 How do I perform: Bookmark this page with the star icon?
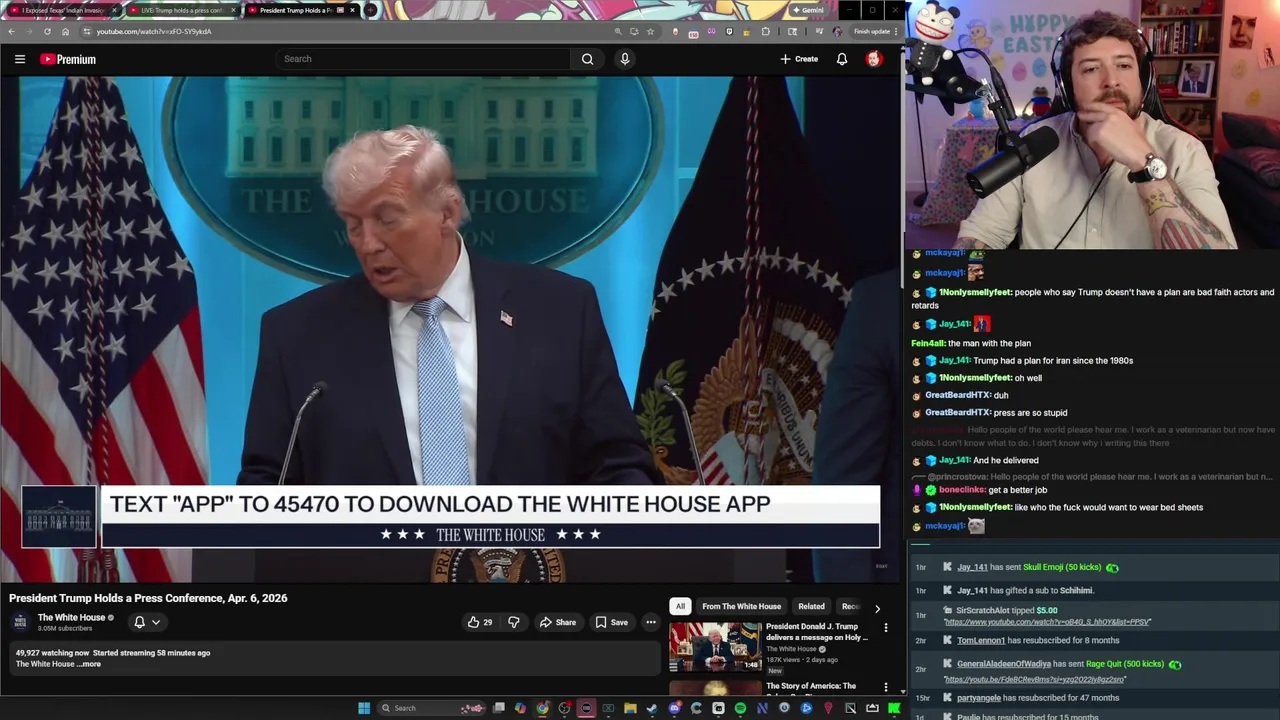coord(650,31)
